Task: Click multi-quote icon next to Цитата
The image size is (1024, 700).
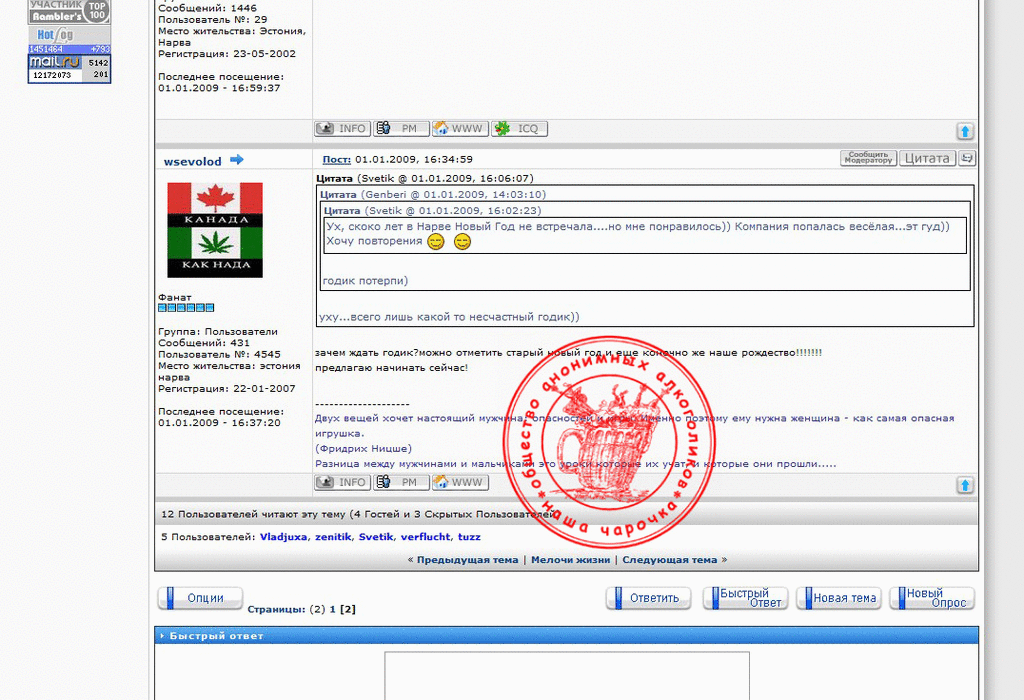Action: coord(967,158)
